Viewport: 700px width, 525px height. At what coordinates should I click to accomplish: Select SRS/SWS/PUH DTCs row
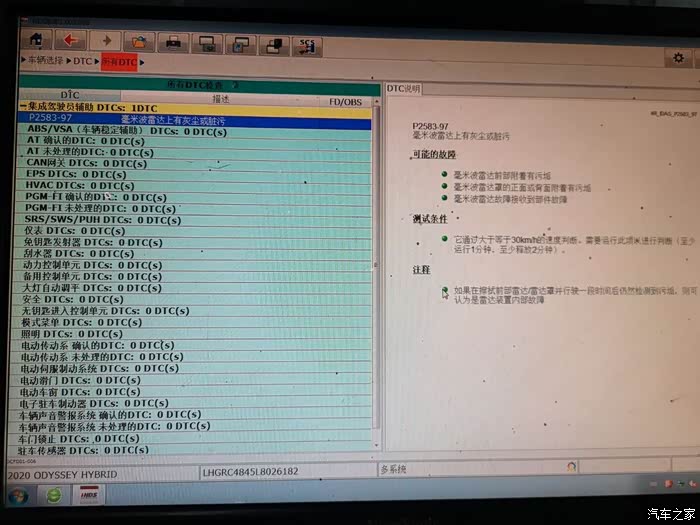pos(193,221)
